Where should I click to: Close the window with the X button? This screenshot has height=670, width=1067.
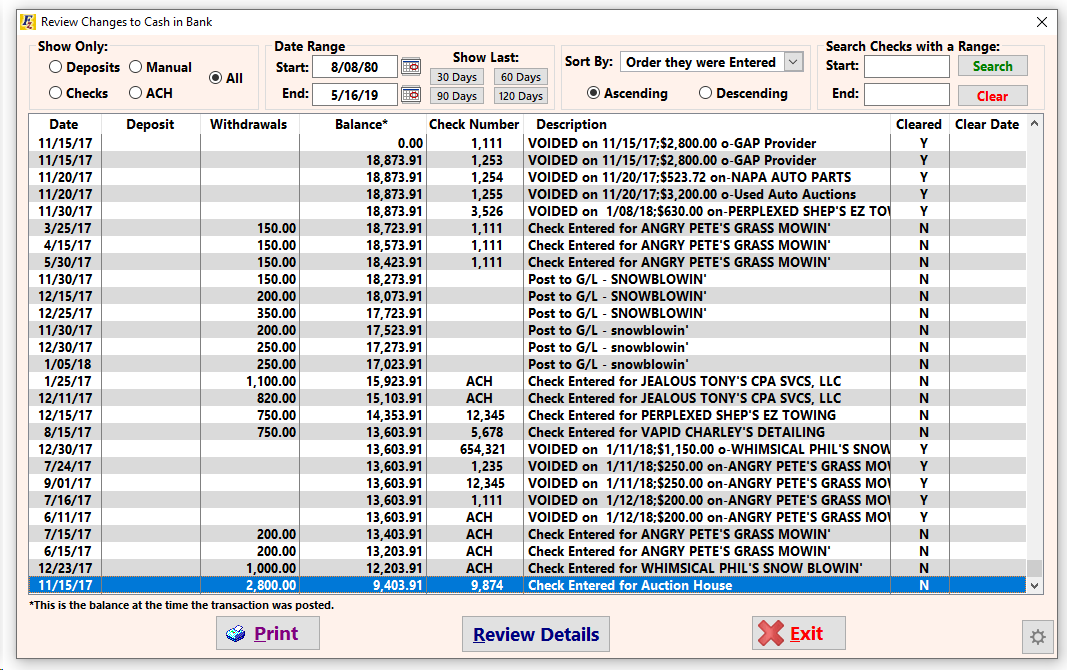(1042, 22)
